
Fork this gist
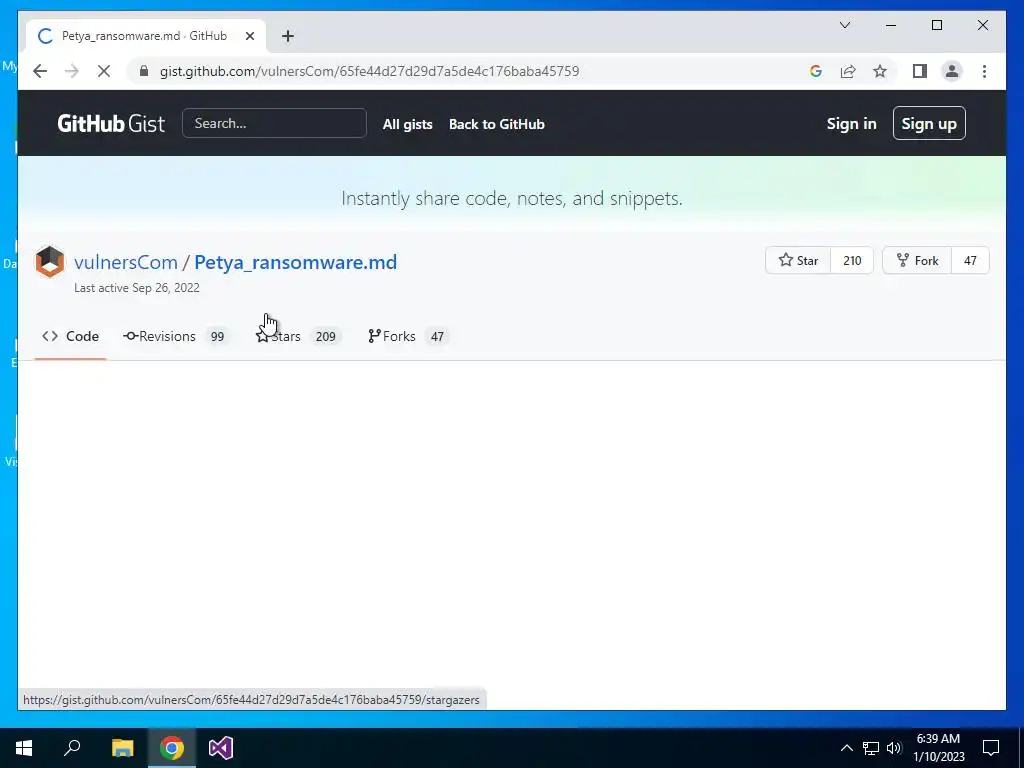pyautogui.click(x=917, y=261)
